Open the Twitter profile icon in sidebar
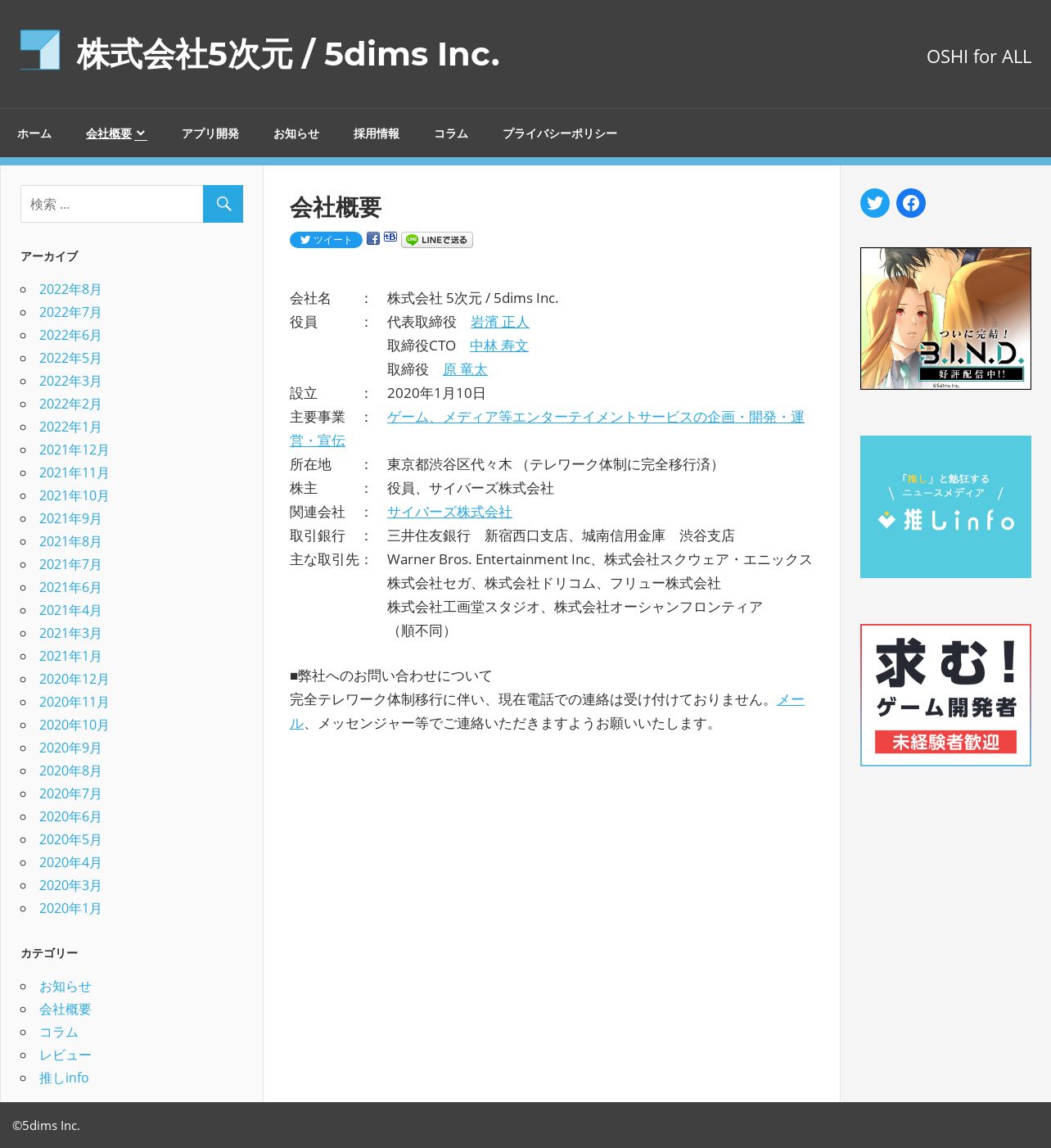 (x=875, y=203)
